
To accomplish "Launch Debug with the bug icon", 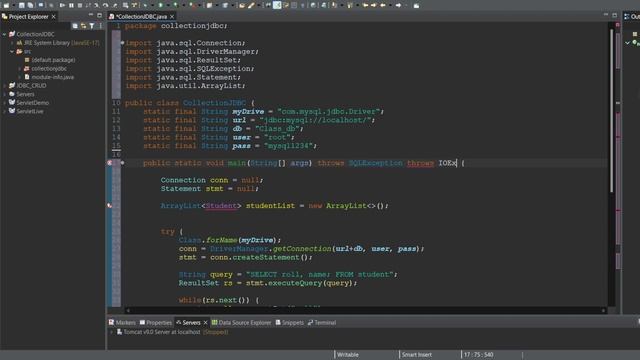I will (145, 5).
